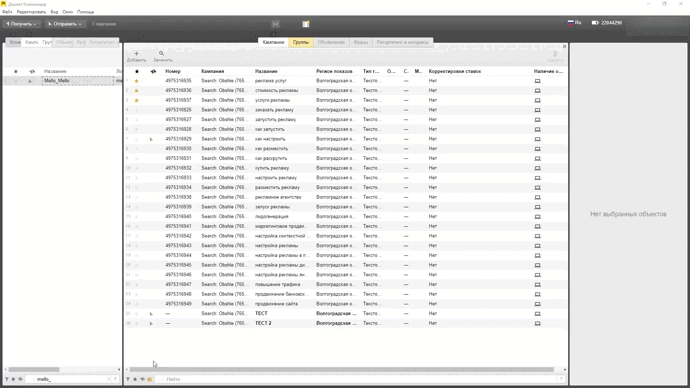Switch to the Кампании tab

click(x=273, y=42)
